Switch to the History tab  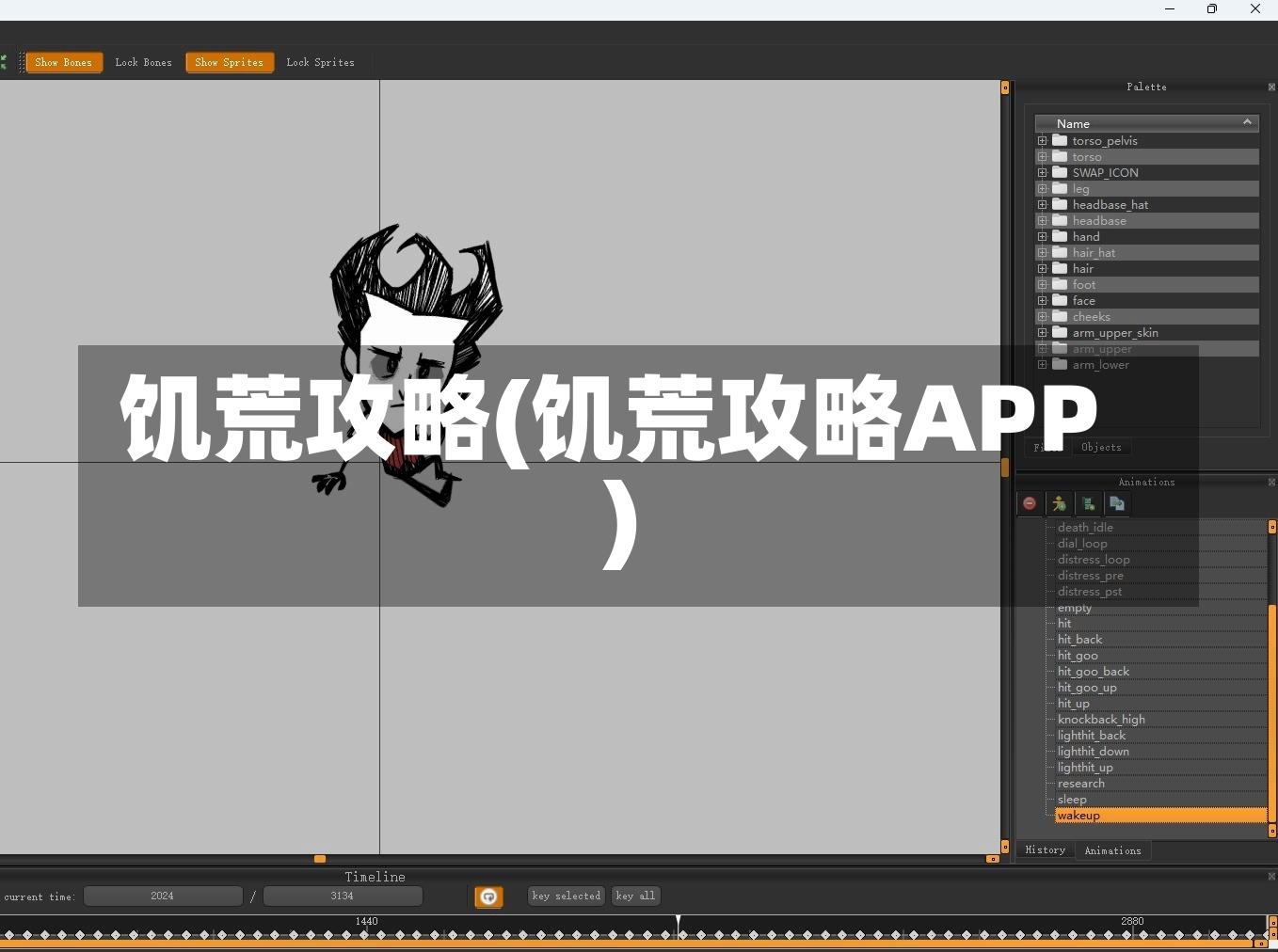coord(1046,850)
